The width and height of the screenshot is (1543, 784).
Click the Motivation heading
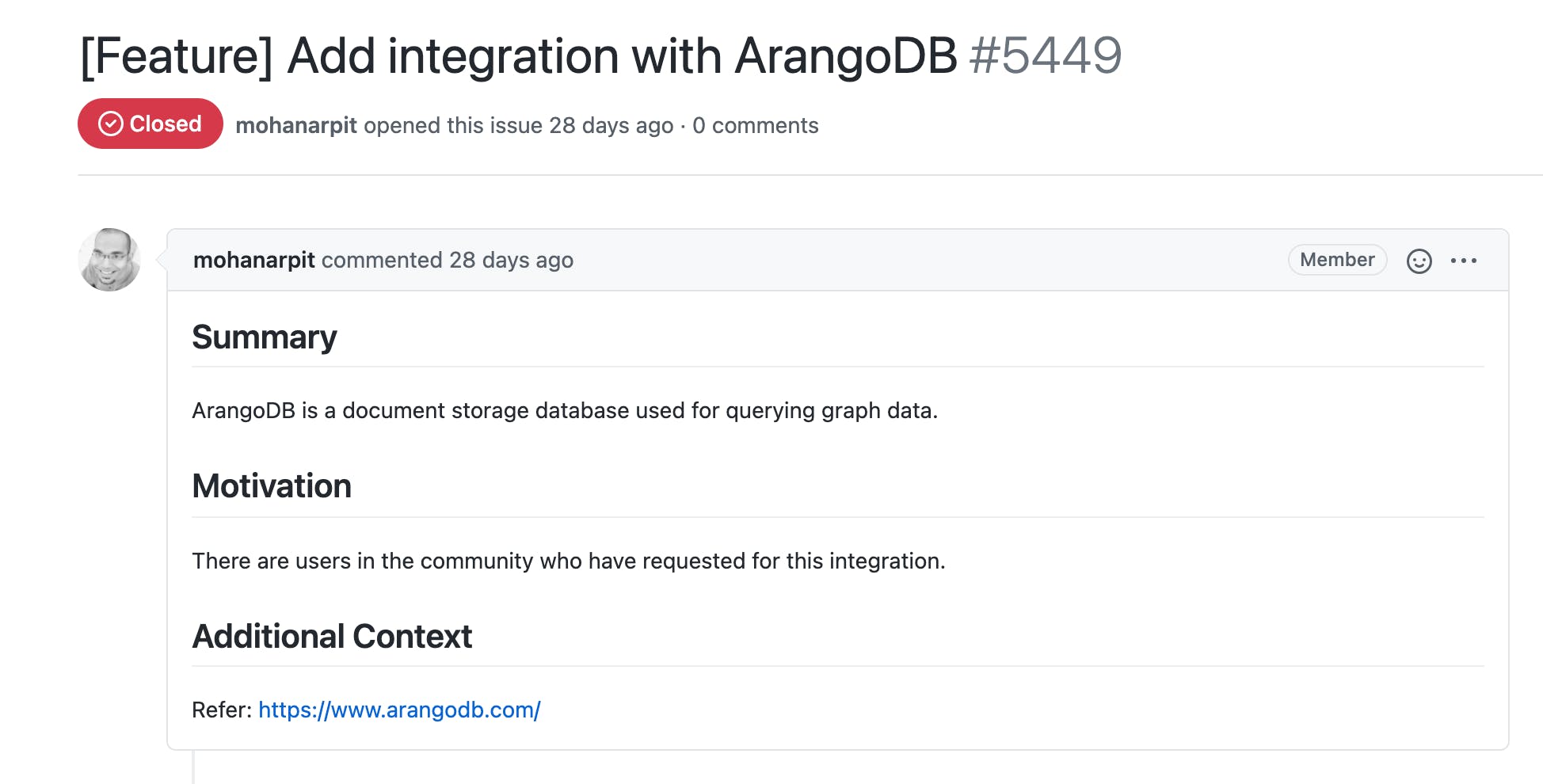pos(272,486)
